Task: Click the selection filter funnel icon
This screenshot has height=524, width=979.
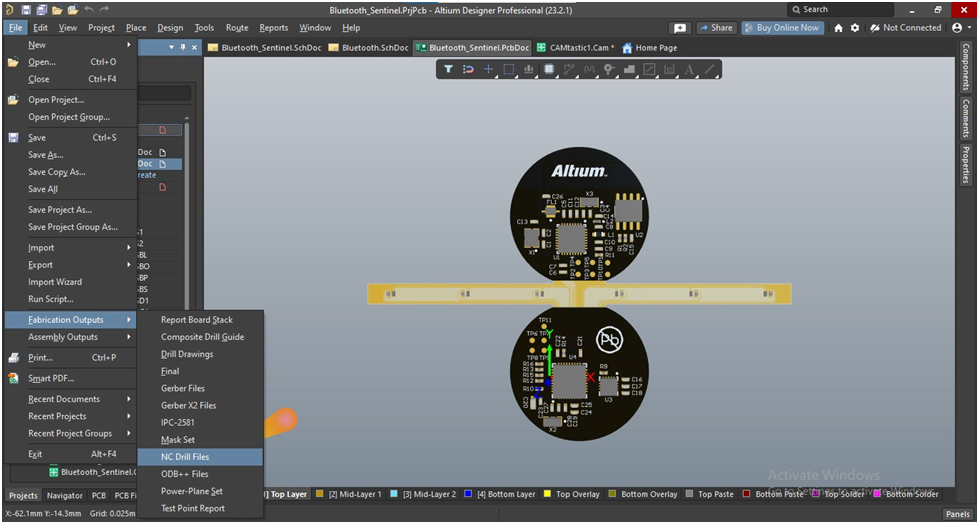Action: click(x=448, y=69)
